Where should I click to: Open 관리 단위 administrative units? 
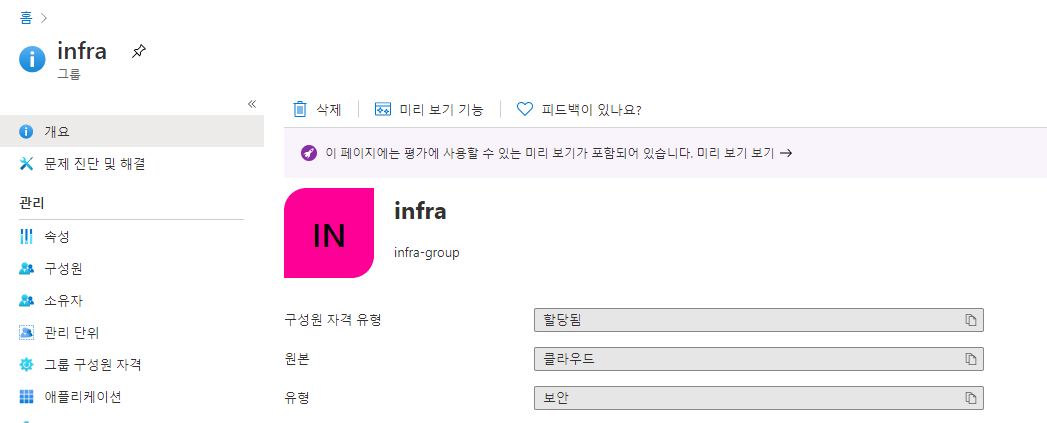[x=132, y=333]
